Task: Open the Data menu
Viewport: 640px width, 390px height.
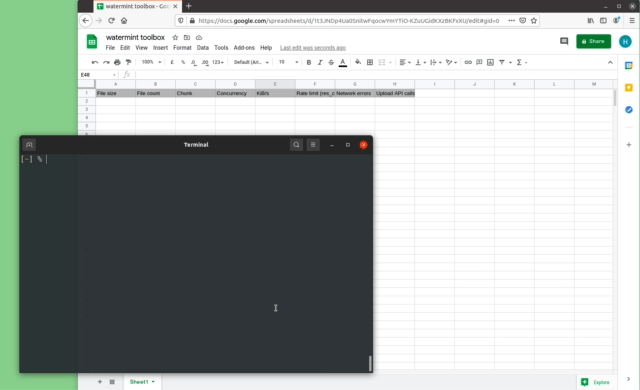Action: click(202, 48)
